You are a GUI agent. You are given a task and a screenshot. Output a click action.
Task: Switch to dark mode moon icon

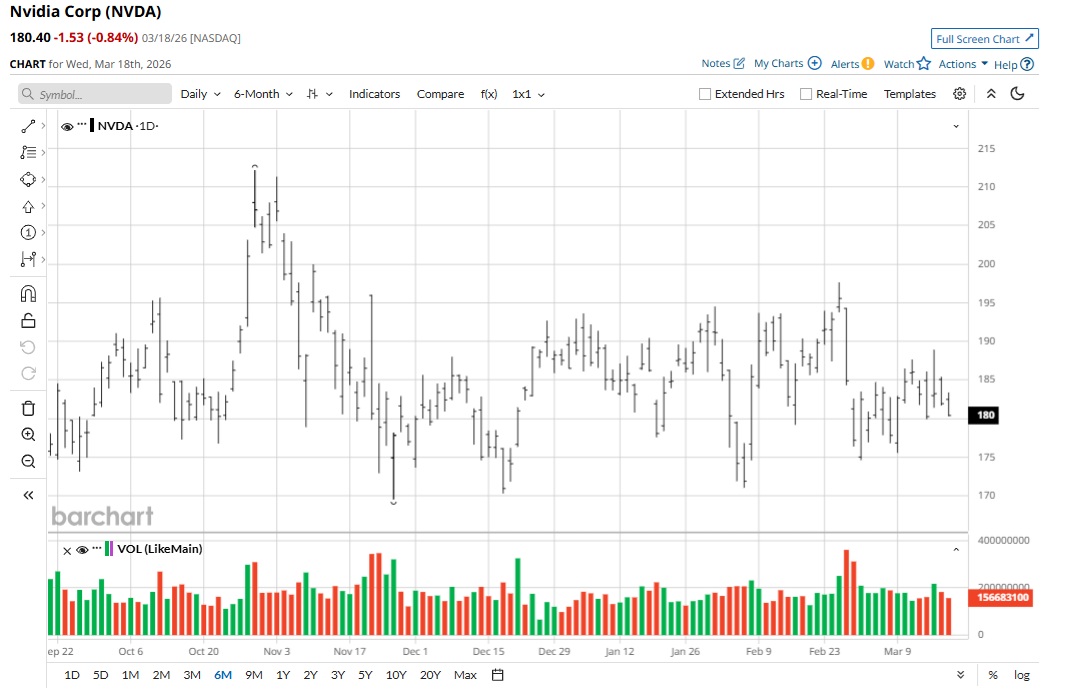click(x=1017, y=94)
